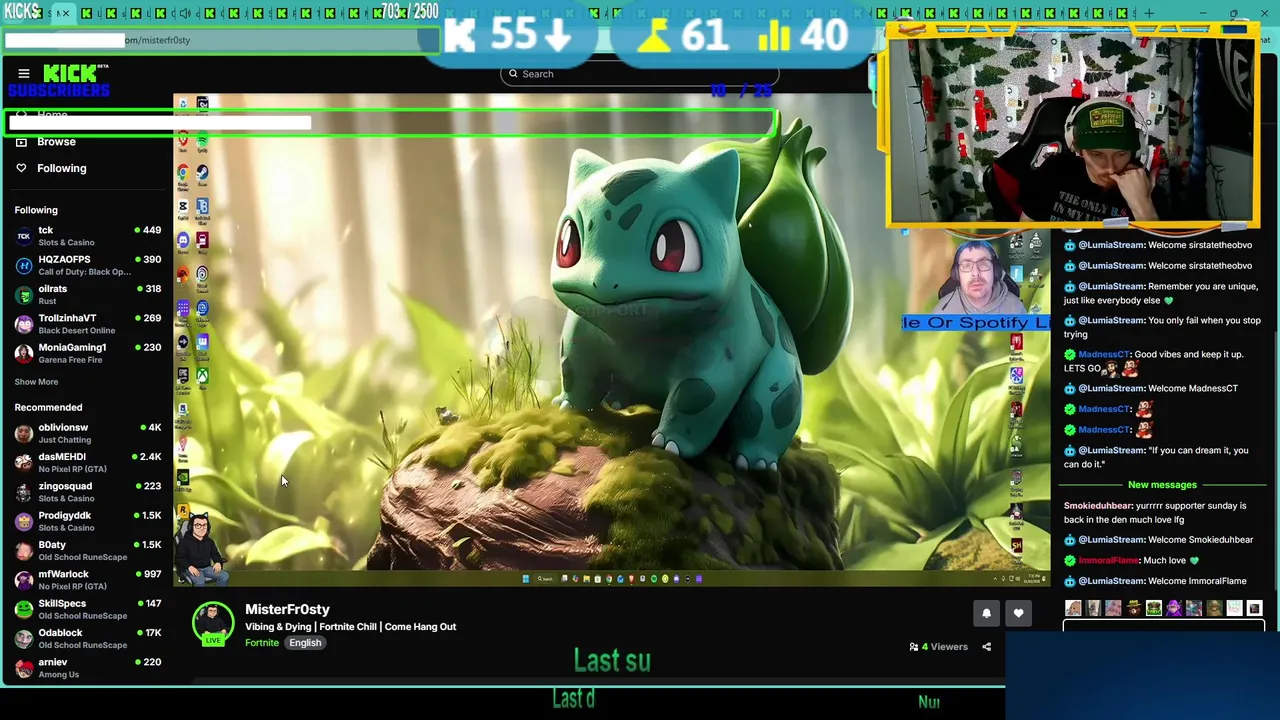Viewport: 1280px width, 720px height.
Task: Open dasMEHDI recommended channel
Action: (87, 462)
